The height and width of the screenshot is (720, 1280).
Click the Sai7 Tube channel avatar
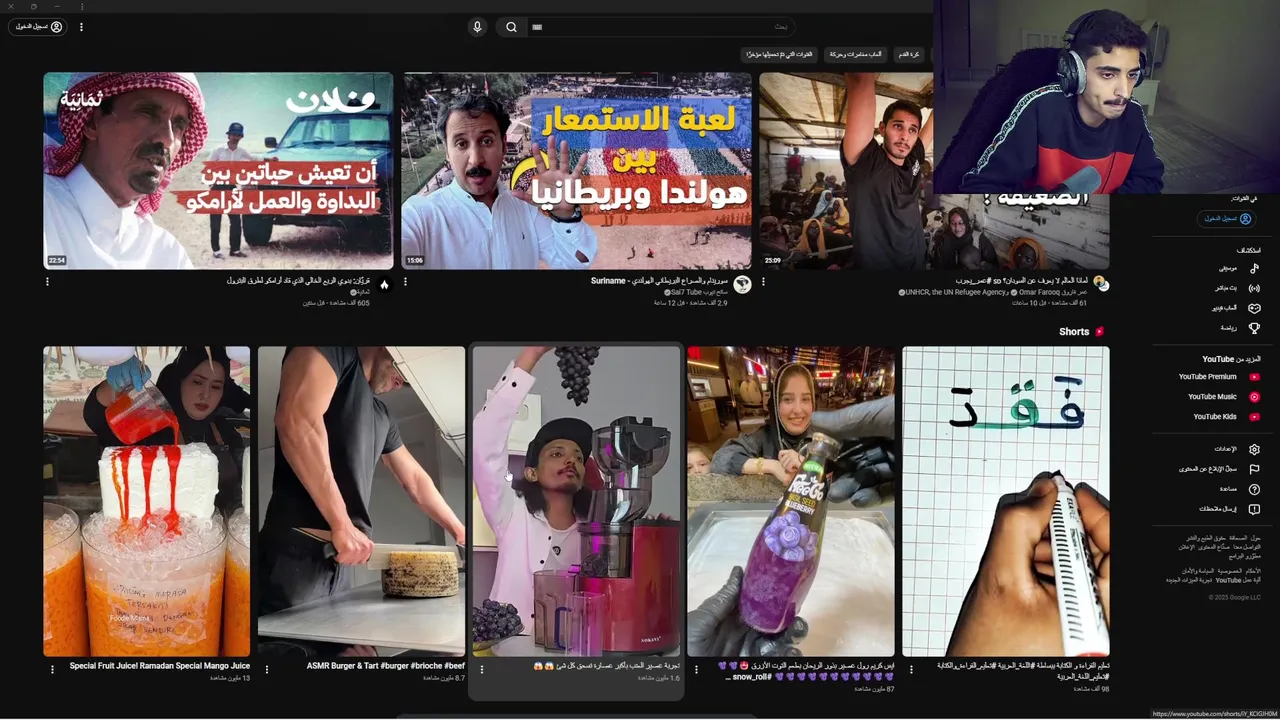(742, 284)
